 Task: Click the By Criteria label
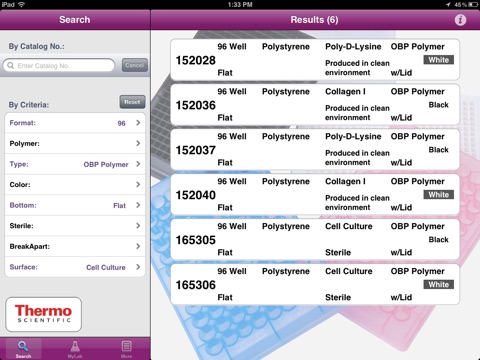click(x=29, y=105)
